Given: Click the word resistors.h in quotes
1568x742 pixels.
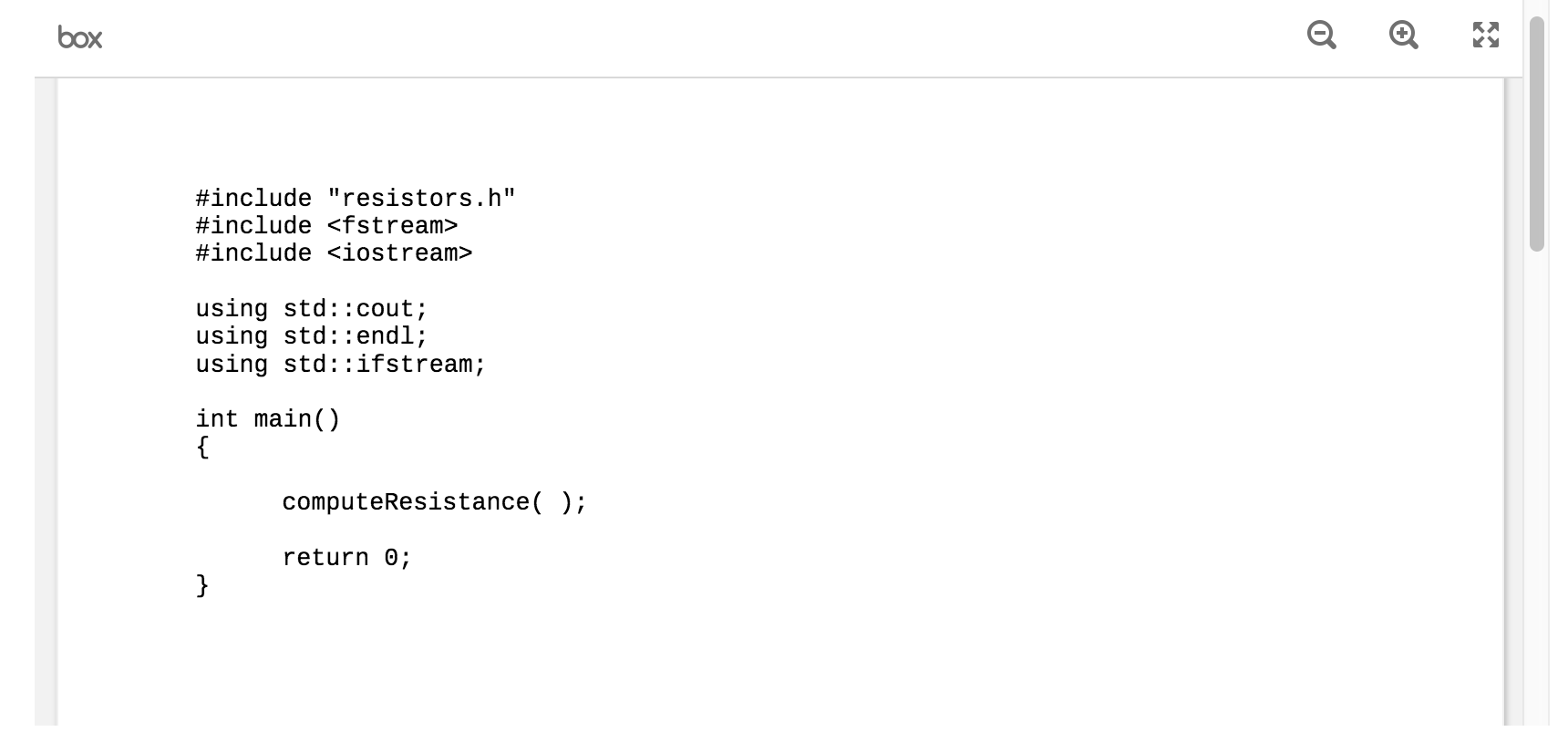Looking at the screenshot, I should point(421,199).
